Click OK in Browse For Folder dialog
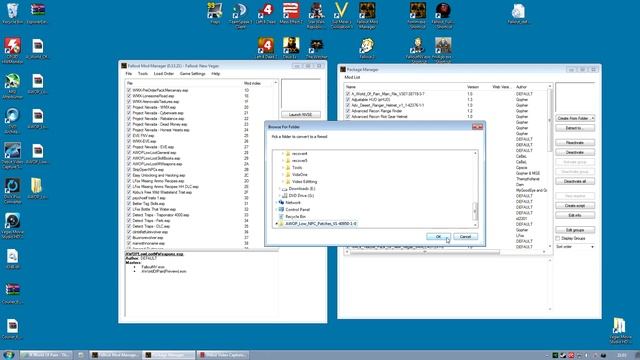 point(438,237)
